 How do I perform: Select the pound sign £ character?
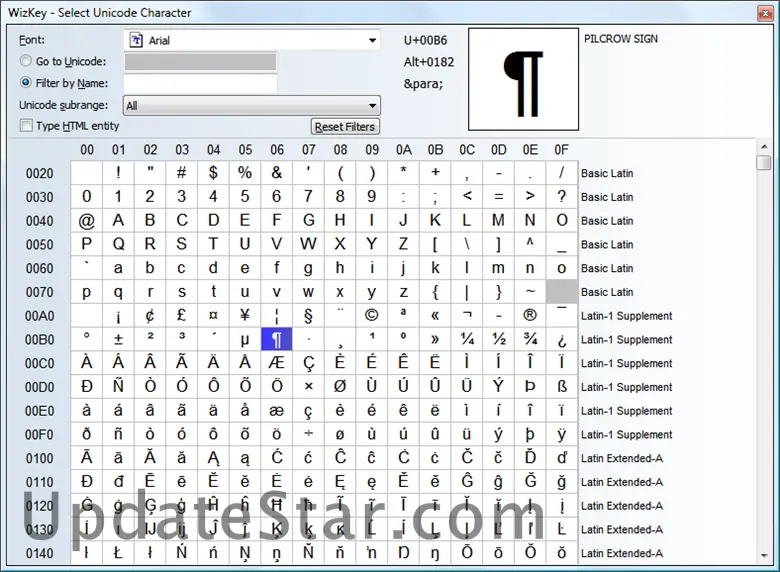pyautogui.click(x=182, y=315)
